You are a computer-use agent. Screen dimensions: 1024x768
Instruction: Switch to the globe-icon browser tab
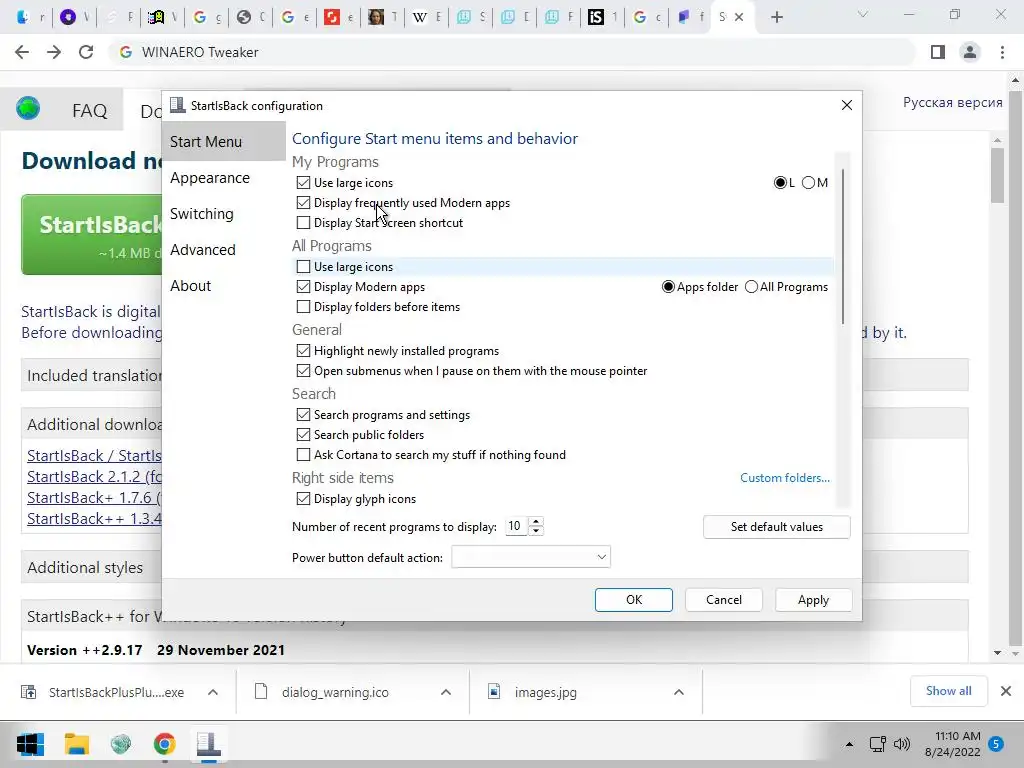click(244, 18)
